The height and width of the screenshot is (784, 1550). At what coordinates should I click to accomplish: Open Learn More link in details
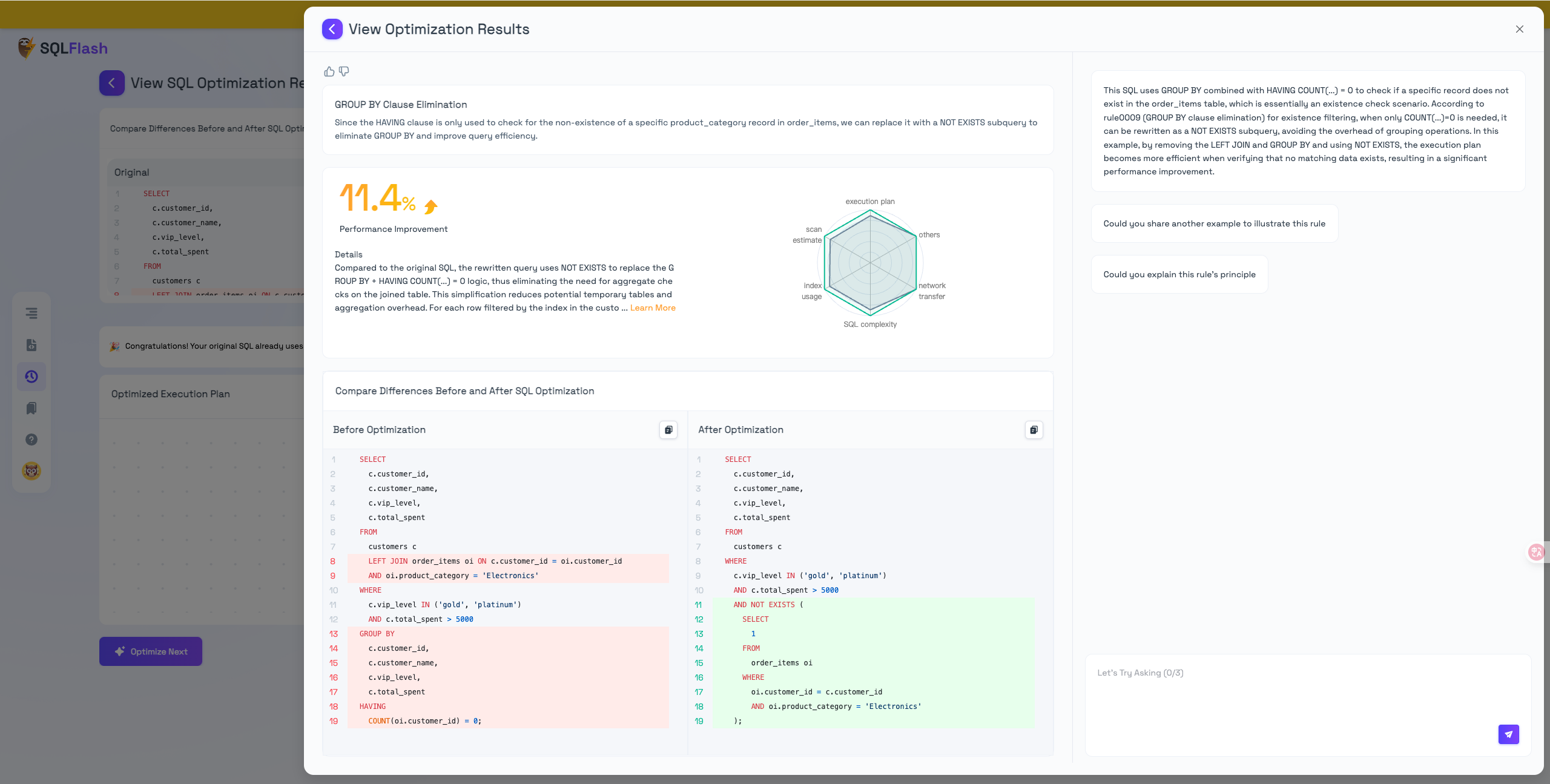click(x=652, y=308)
